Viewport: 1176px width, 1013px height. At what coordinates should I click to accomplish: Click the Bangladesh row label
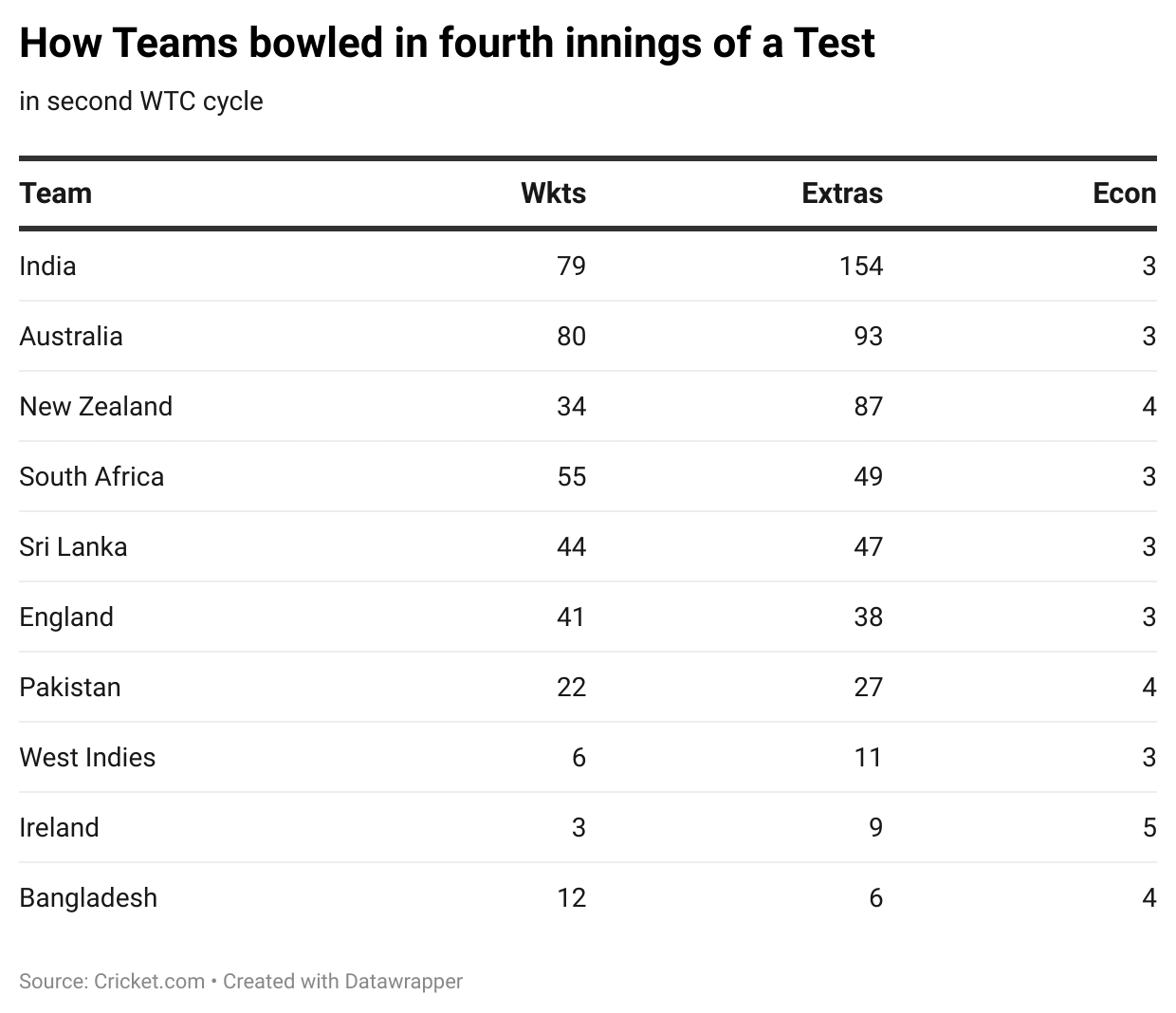point(88,897)
